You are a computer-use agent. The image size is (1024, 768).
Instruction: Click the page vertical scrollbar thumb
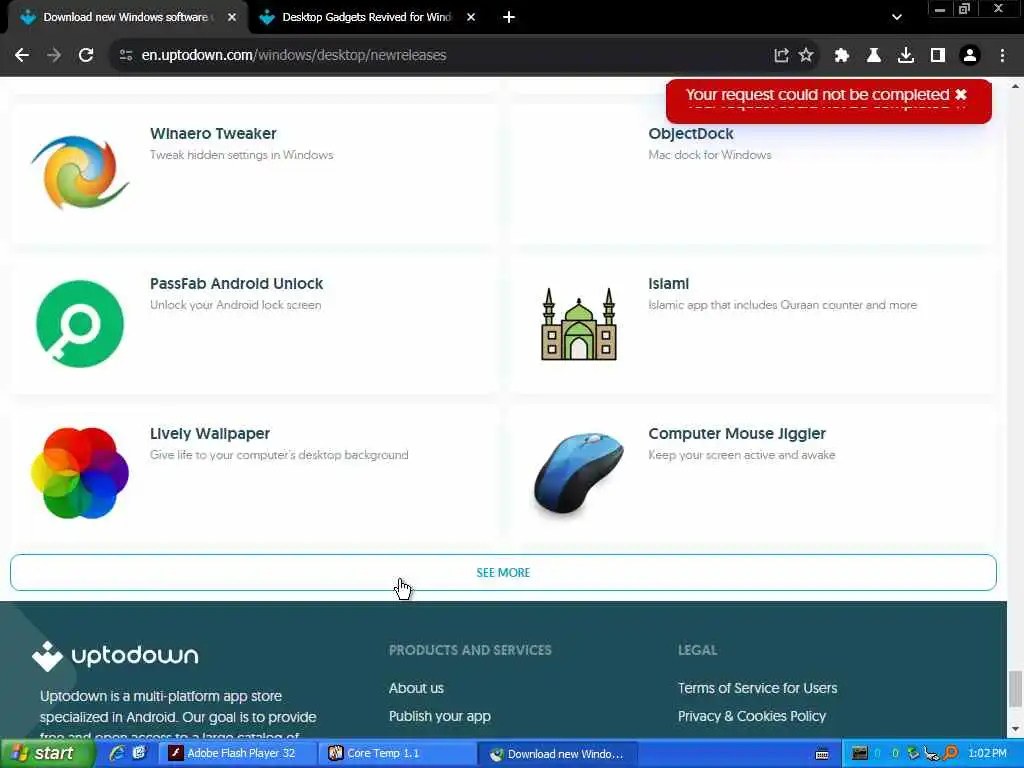[x=1015, y=688]
